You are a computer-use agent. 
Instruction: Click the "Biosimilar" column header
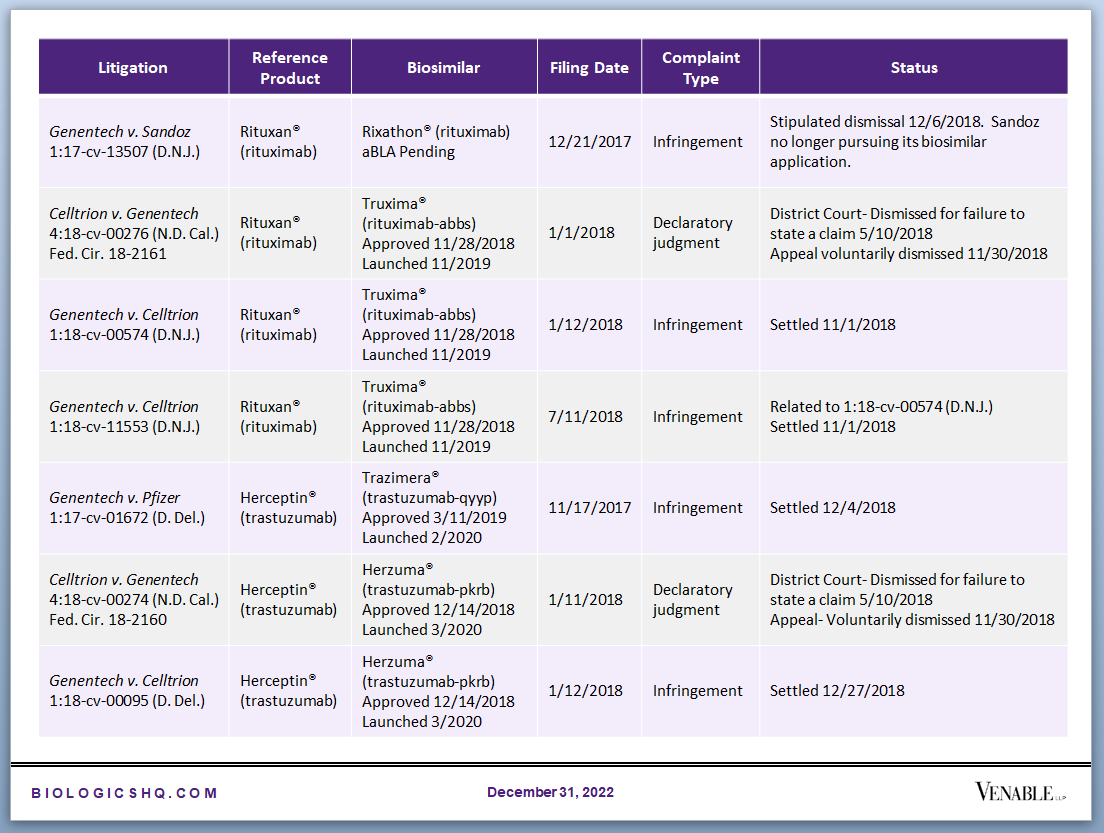[444, 68]
